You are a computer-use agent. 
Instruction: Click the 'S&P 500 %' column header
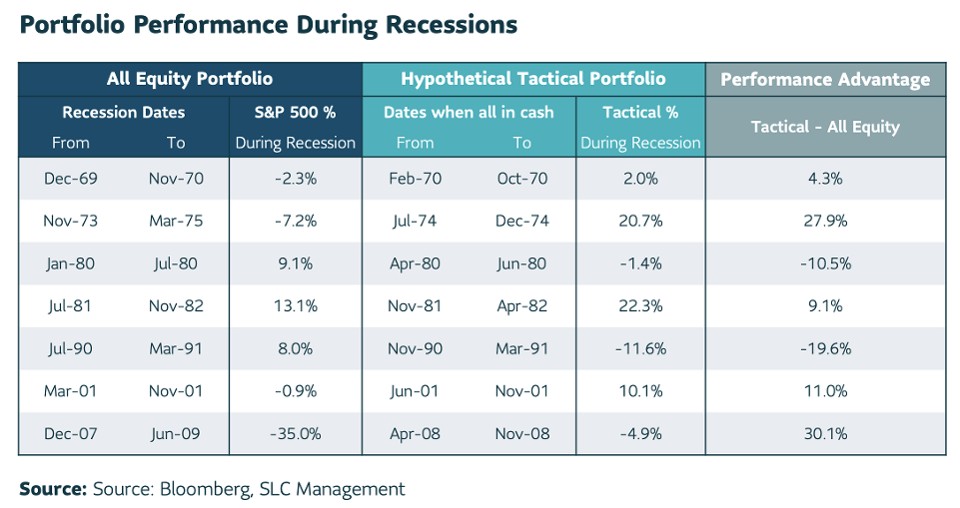pyautogui.click(x=295, y=112)
